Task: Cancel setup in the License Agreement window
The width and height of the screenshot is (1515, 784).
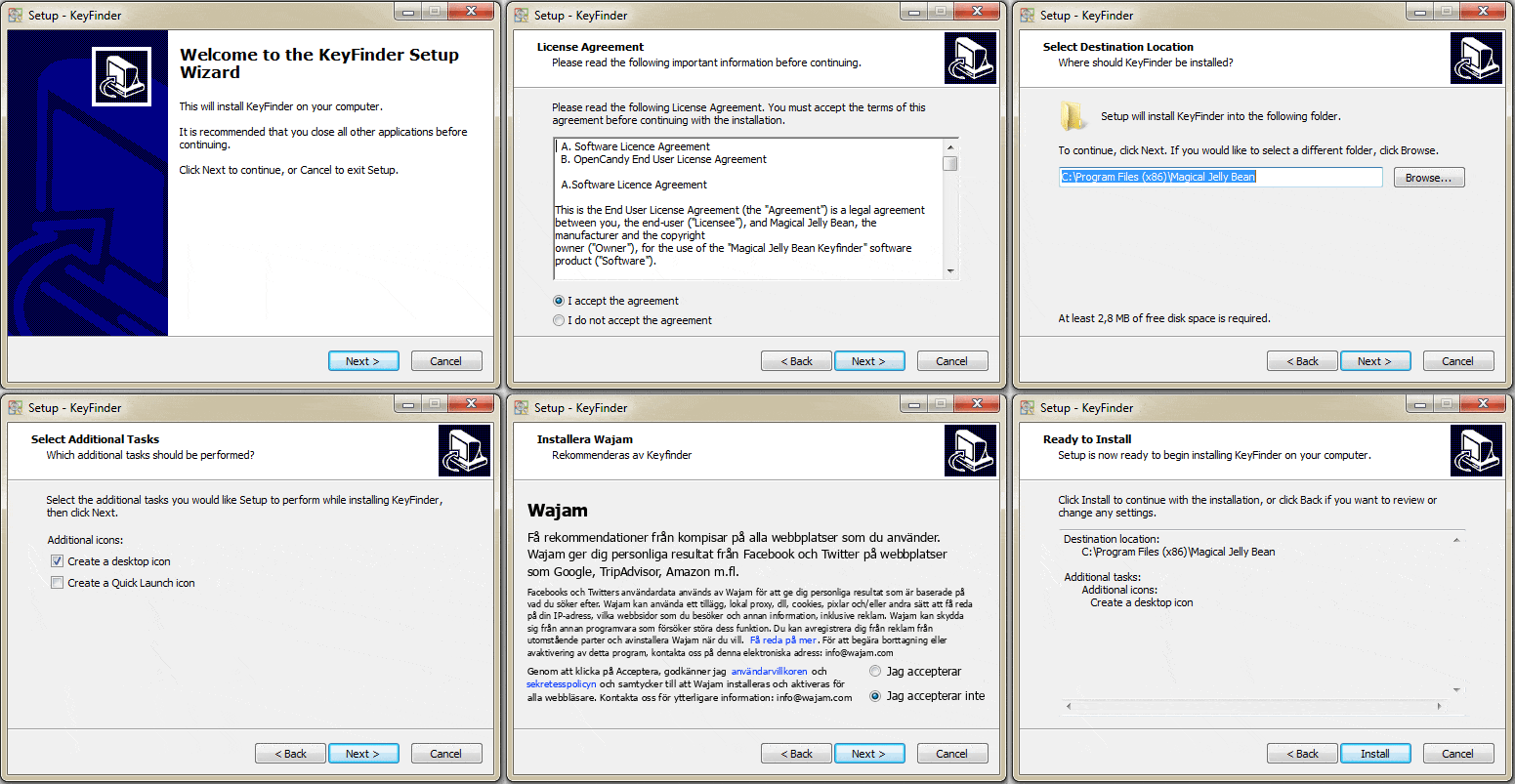Action: tap(952, 360)
